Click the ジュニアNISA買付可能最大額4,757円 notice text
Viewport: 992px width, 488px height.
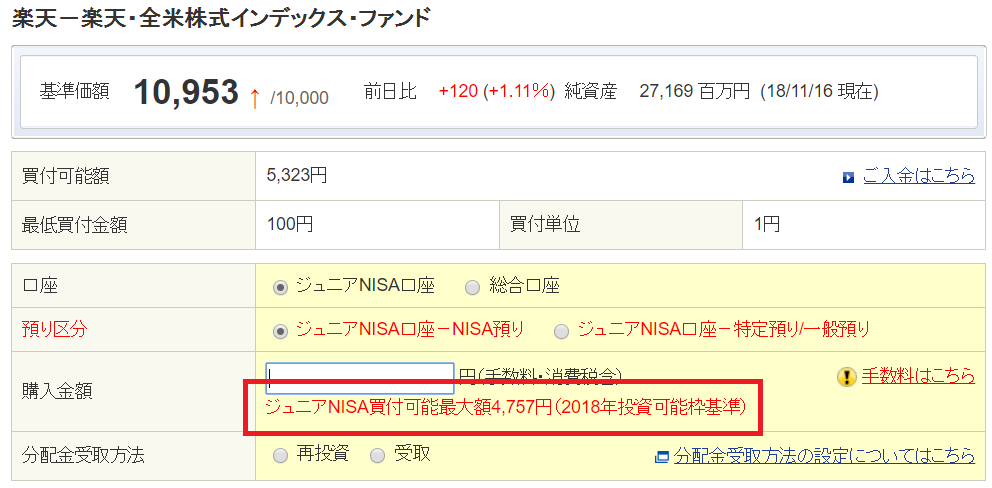tap(505, 406)
